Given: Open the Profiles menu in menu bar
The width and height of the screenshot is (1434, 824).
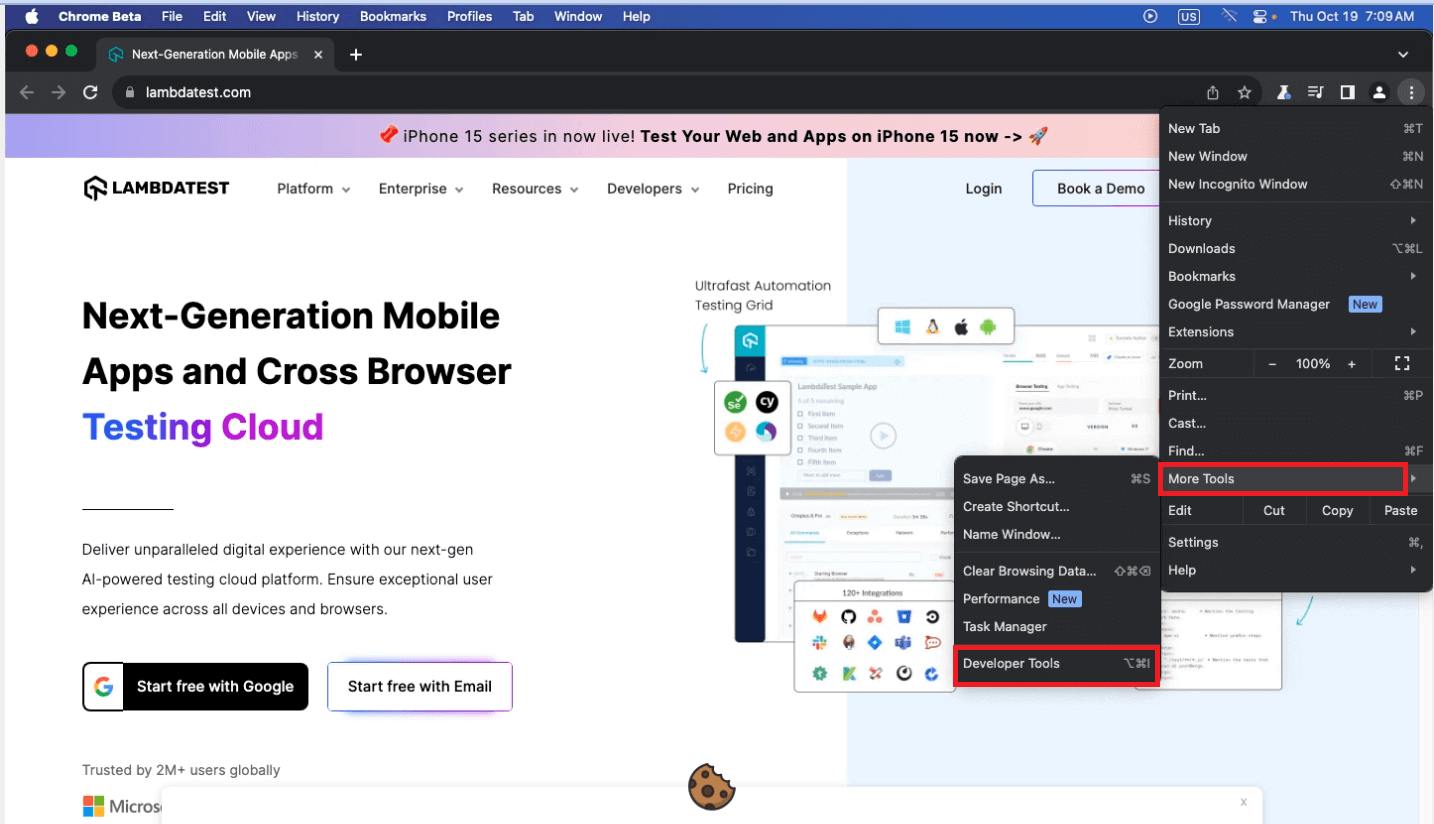Looking at the screenshot, I should (469, 16).
